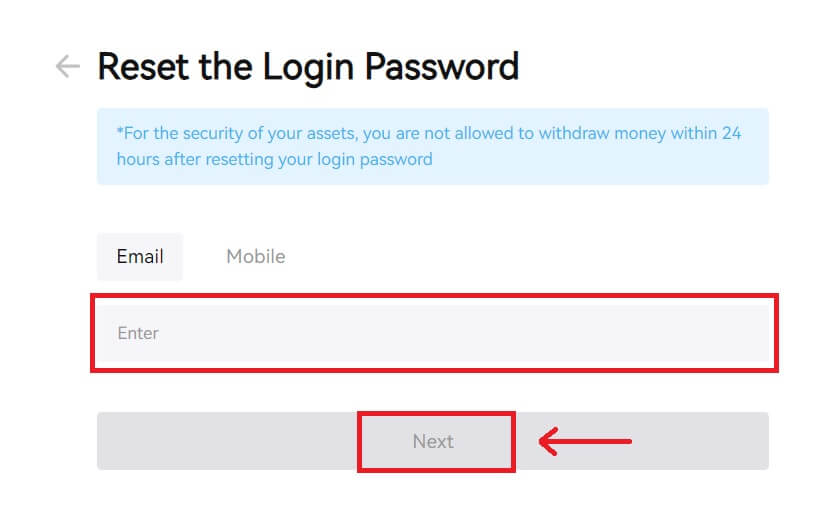Click the back arrow icon

click(67, 67)
